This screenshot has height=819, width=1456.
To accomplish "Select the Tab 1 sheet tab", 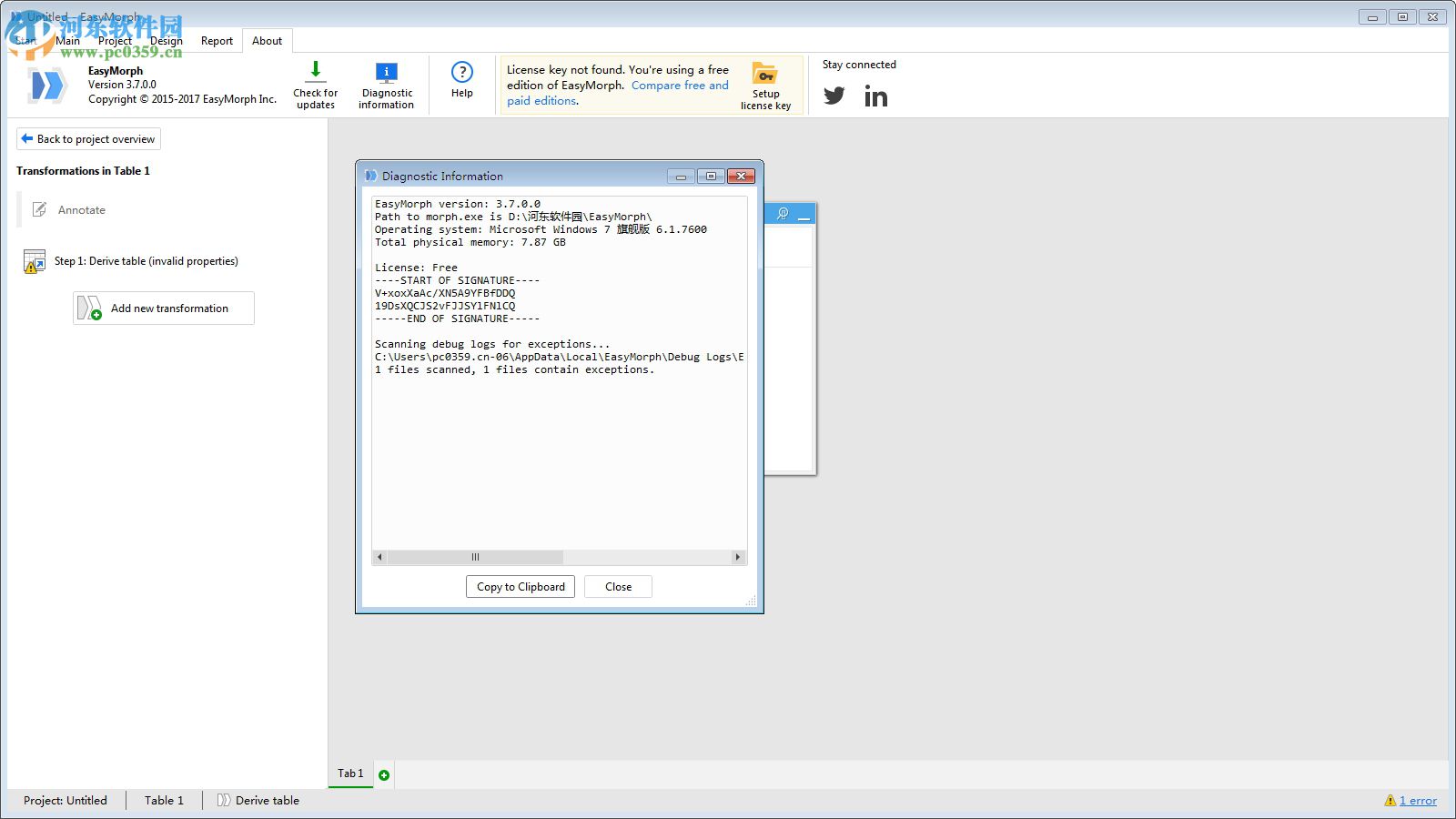I will tap(350, 773).
